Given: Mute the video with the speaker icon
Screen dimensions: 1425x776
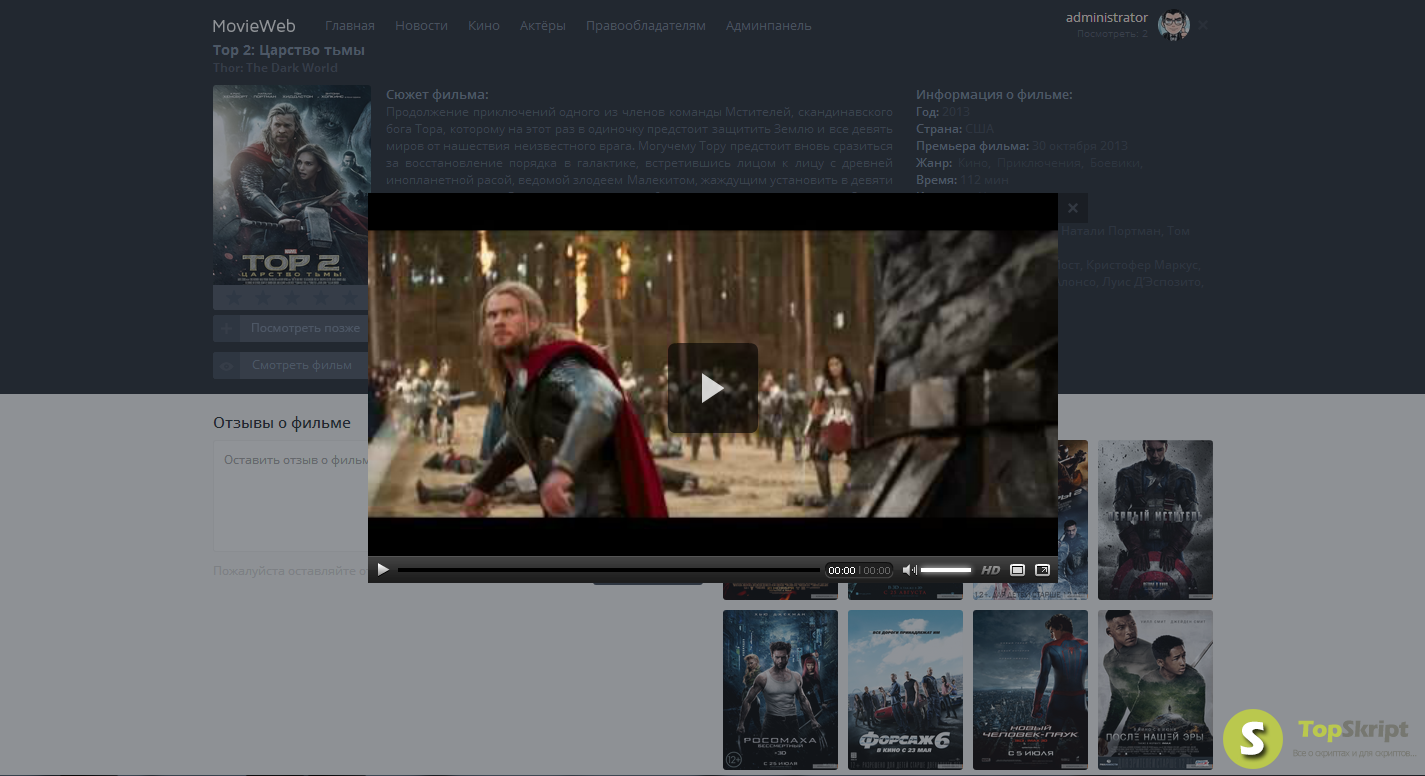Looking at the screenshot, I should [909, 570].
